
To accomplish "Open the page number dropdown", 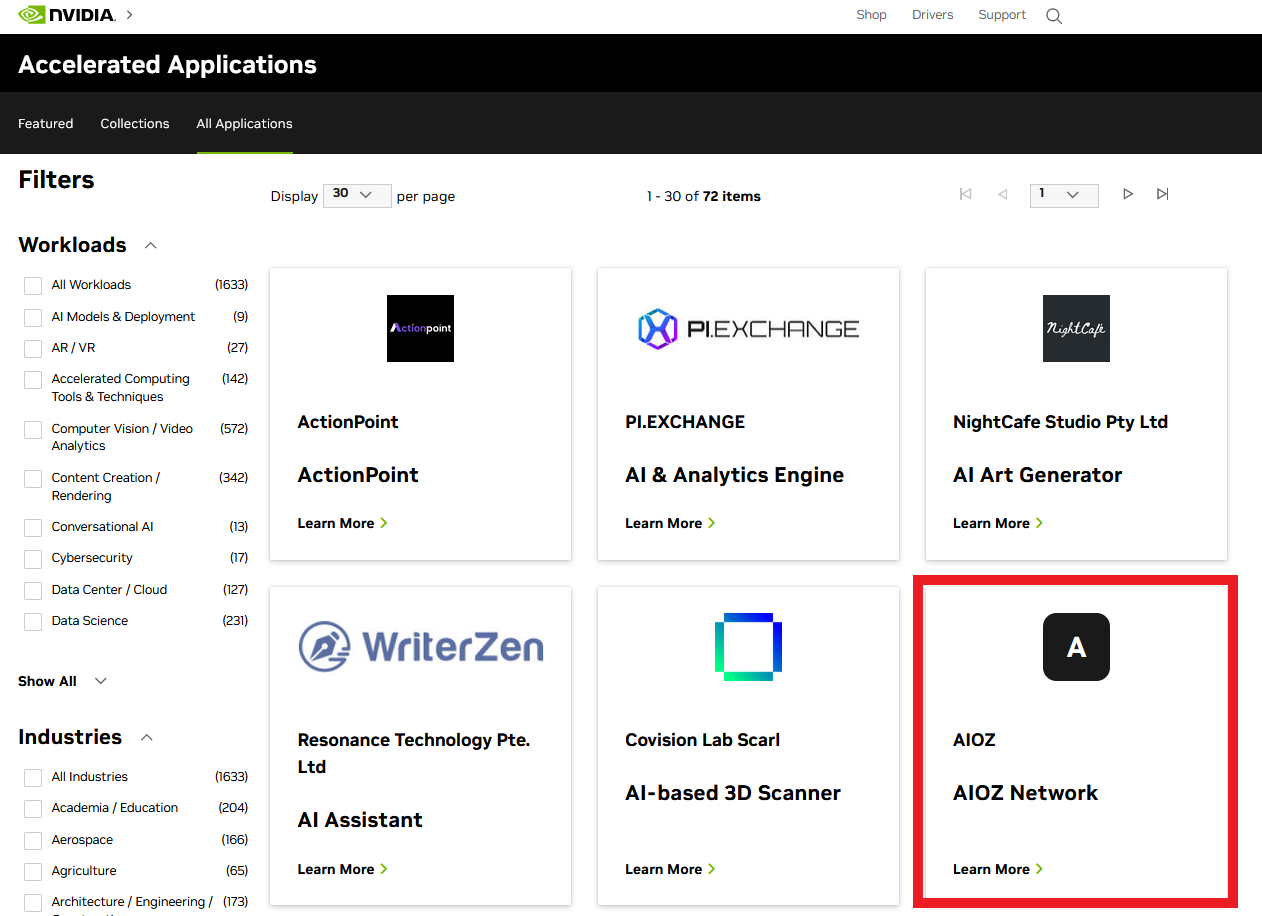I will [1064, 195].
